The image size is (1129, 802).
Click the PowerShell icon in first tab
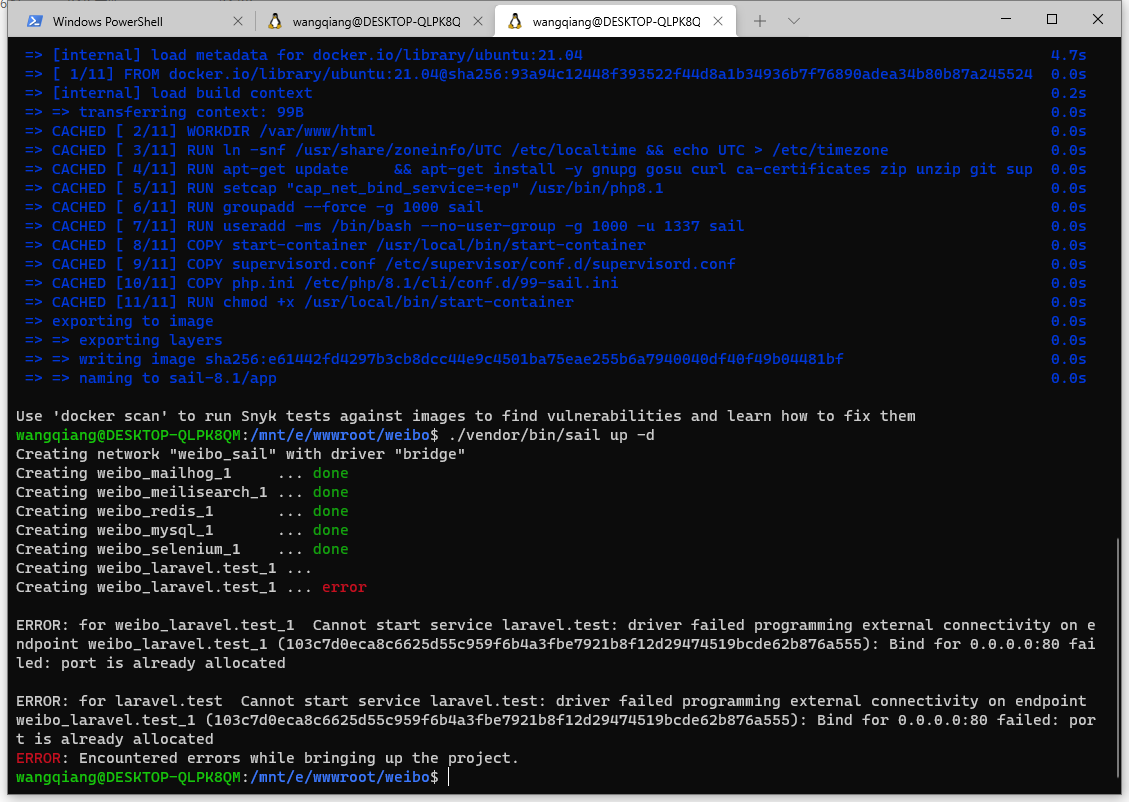click(34, 21)
